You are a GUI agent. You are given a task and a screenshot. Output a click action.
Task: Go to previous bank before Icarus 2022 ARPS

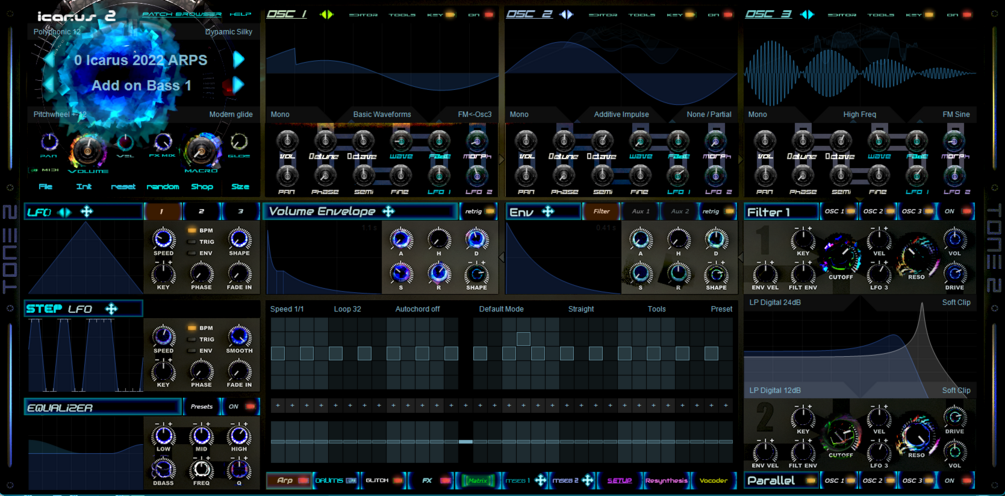(49, 60)
